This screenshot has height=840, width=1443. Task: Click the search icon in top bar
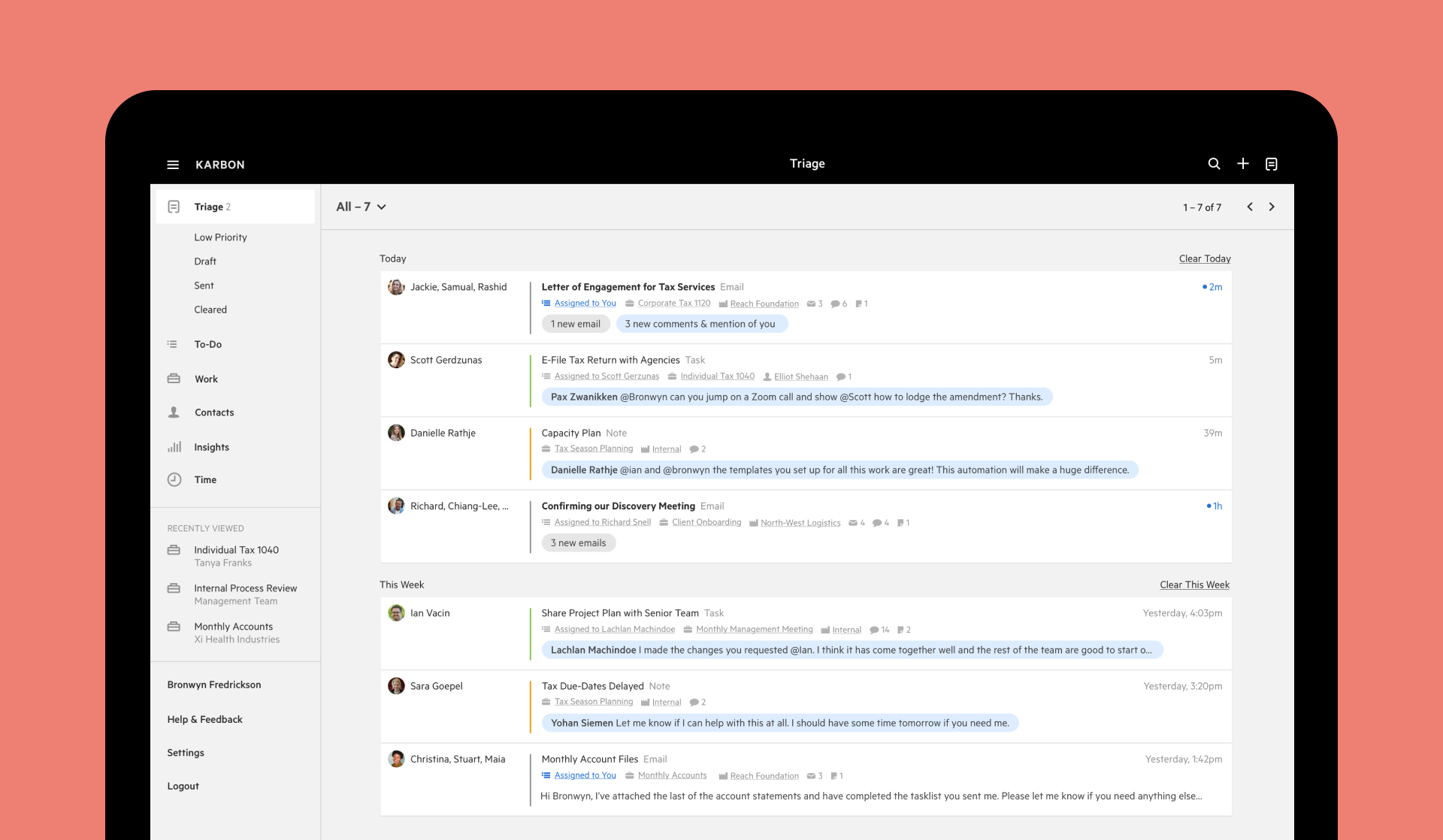(1214, 164)
